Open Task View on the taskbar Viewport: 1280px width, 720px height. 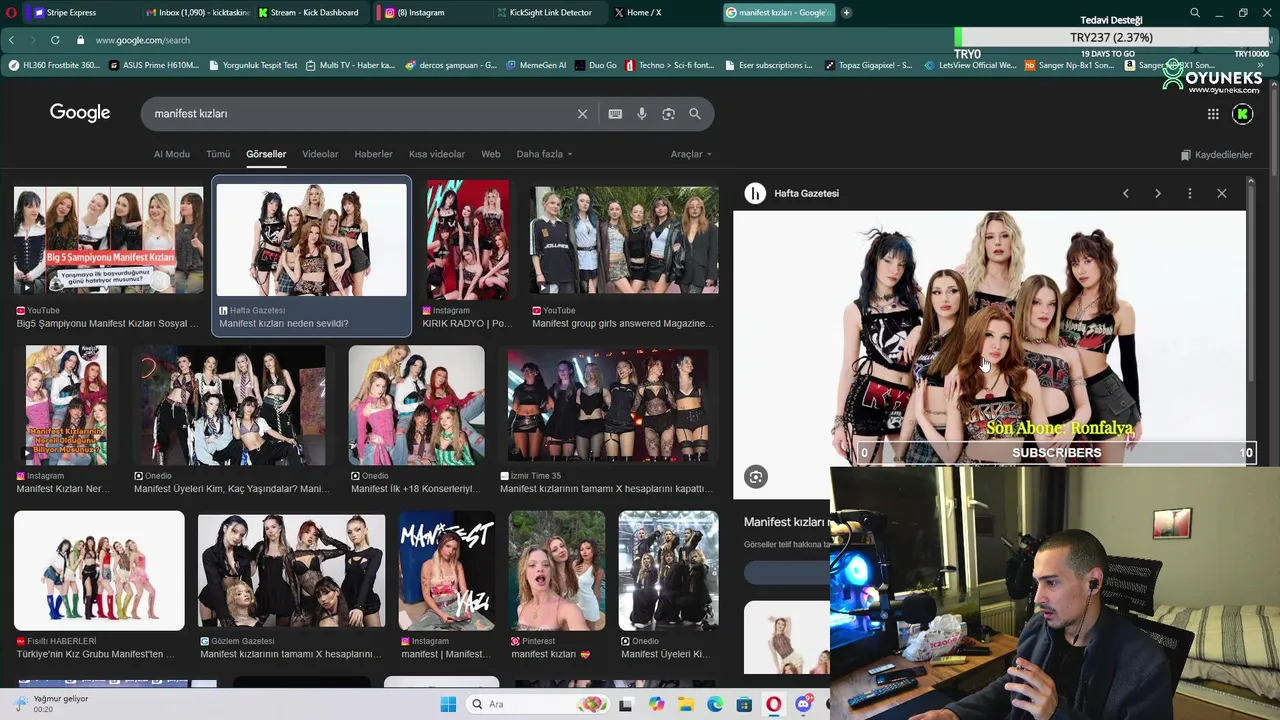(x=626, y=704)
